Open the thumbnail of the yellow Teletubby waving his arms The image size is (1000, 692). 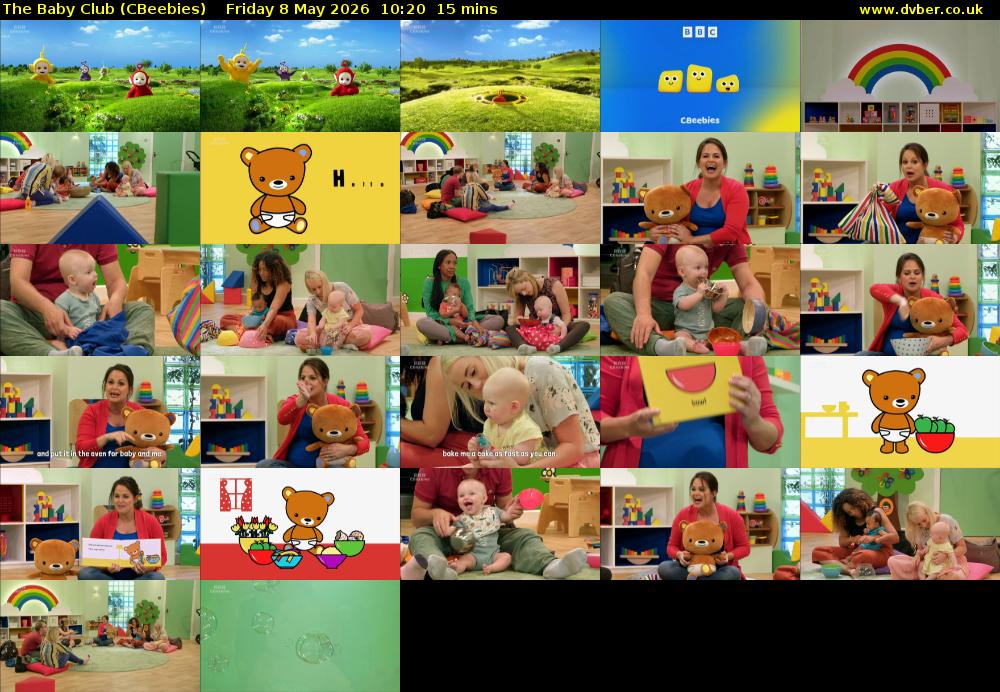(x=300, y=76)
